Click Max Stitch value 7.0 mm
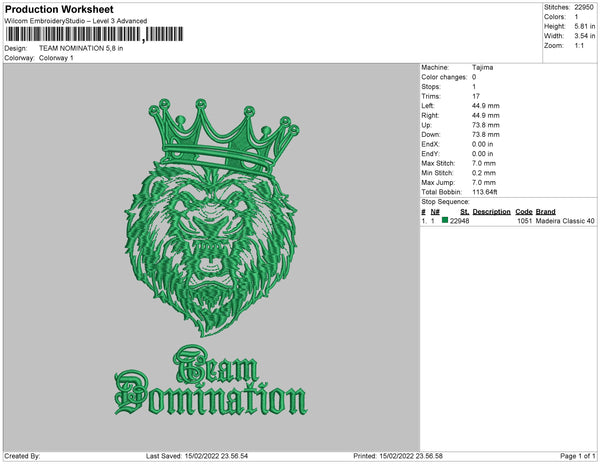The height and width of the screenshot is (464, 600). (484, 163)
